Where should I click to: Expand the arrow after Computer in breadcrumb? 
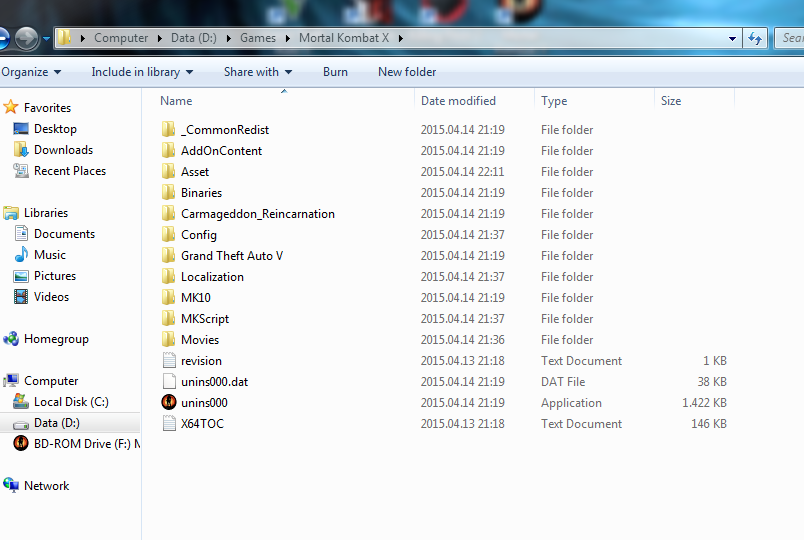[x=159, y=38]
